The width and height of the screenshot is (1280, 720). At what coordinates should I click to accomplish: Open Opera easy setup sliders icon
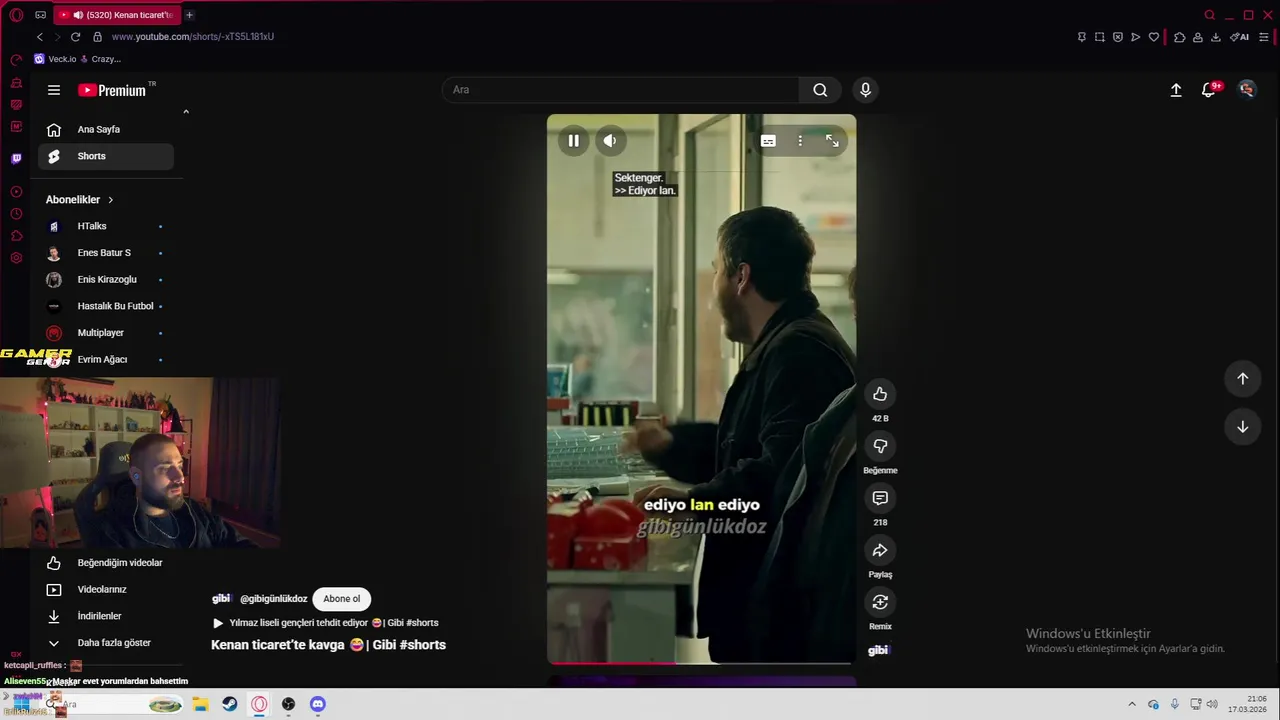point(1264,37)
